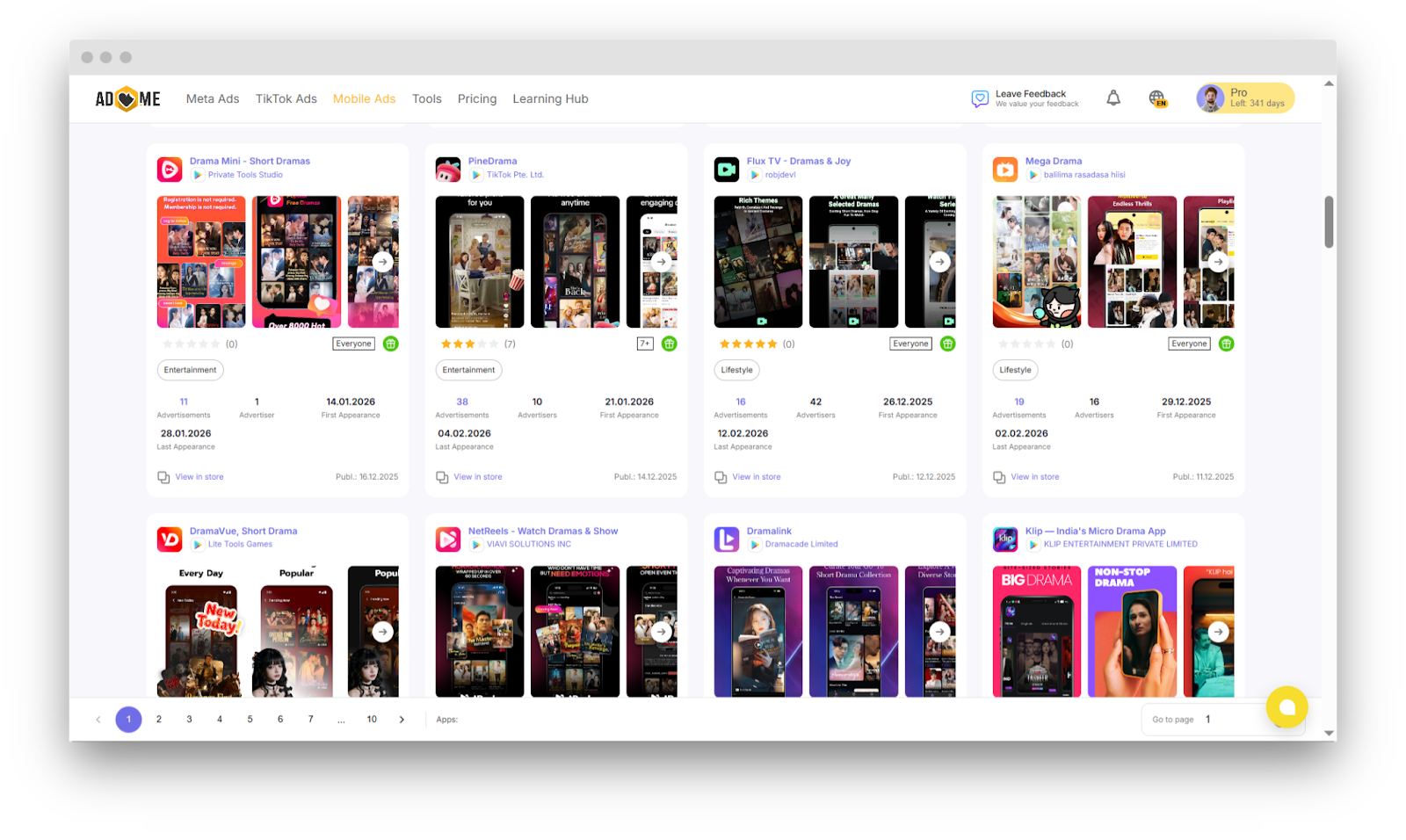Expand more screenshots on Drama Mini card

pyautogui.click(x=382, y=261)
